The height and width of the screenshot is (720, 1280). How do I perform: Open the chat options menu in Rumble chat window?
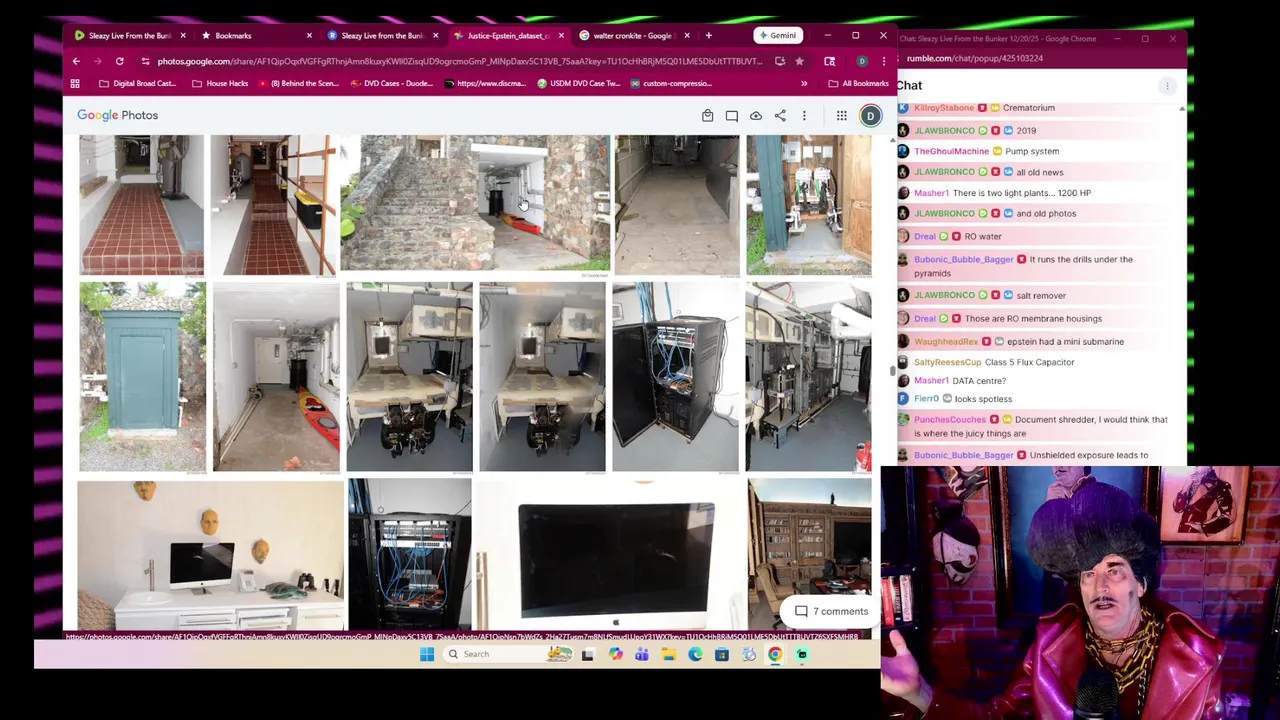click(x=1167, y=86)
